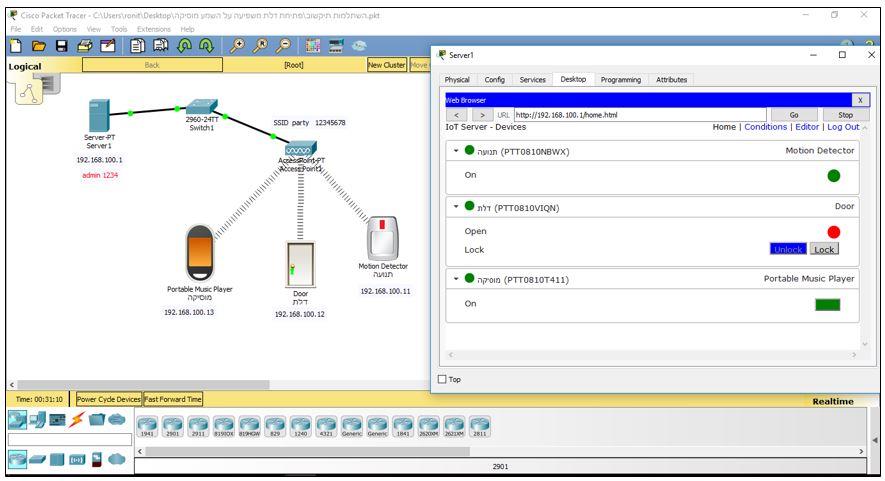885x481 pixels.
Task: Select the WAN Emulation cloud subcategory icon
Action: (x=117, y=459)
